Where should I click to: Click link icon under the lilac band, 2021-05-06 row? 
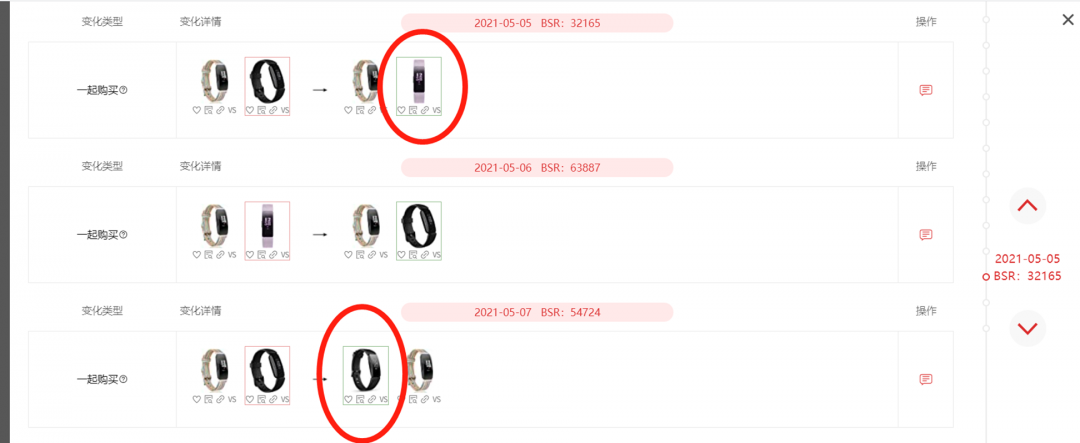273,255
